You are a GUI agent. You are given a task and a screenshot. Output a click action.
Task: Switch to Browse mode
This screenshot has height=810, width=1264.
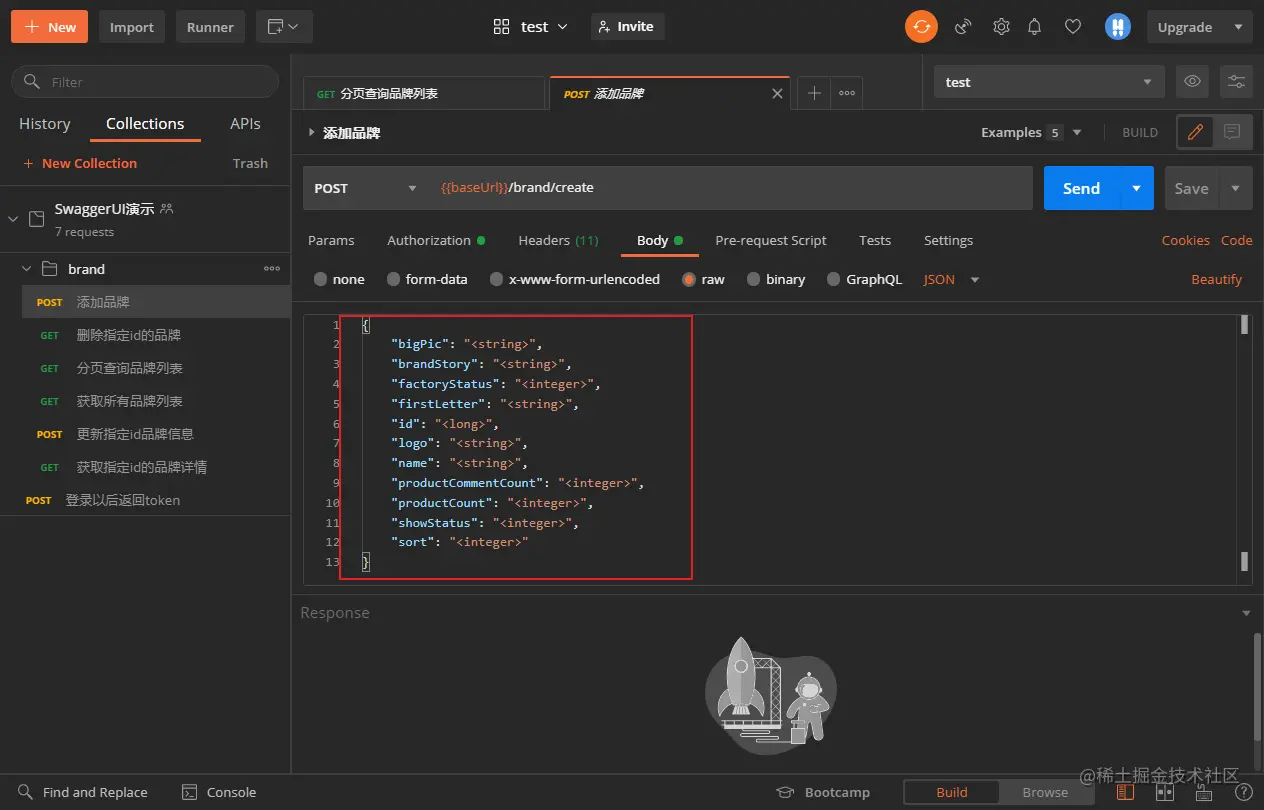[1045, 792]
